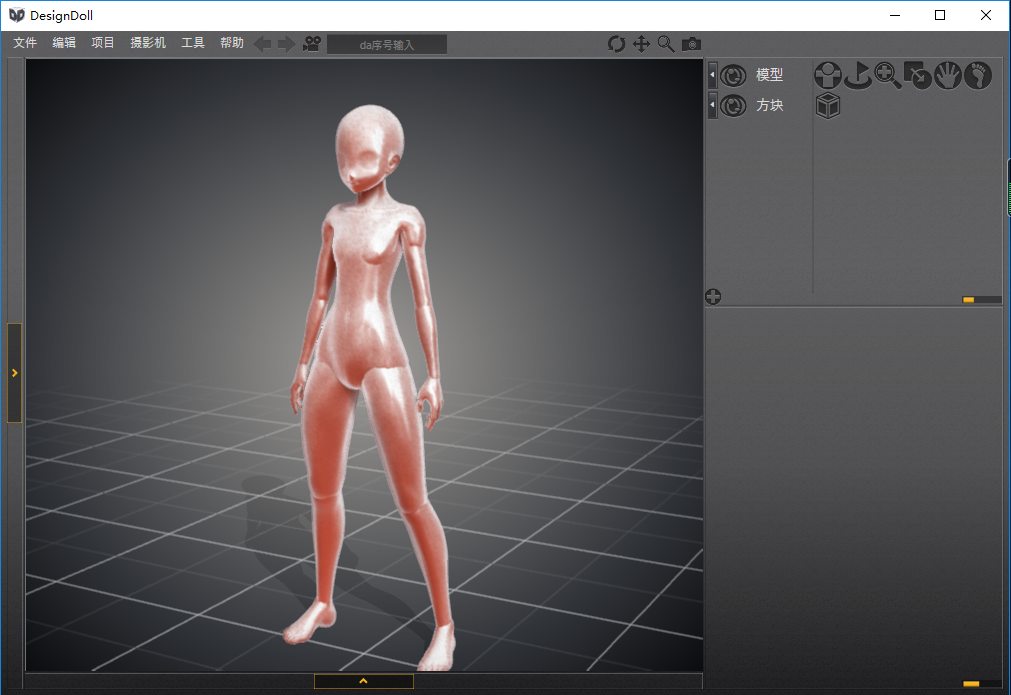Click the magnifier zoom icon in toolbar
Image resolution: width=1011 pixels, height=695 pixels.
tap(666, 44)
